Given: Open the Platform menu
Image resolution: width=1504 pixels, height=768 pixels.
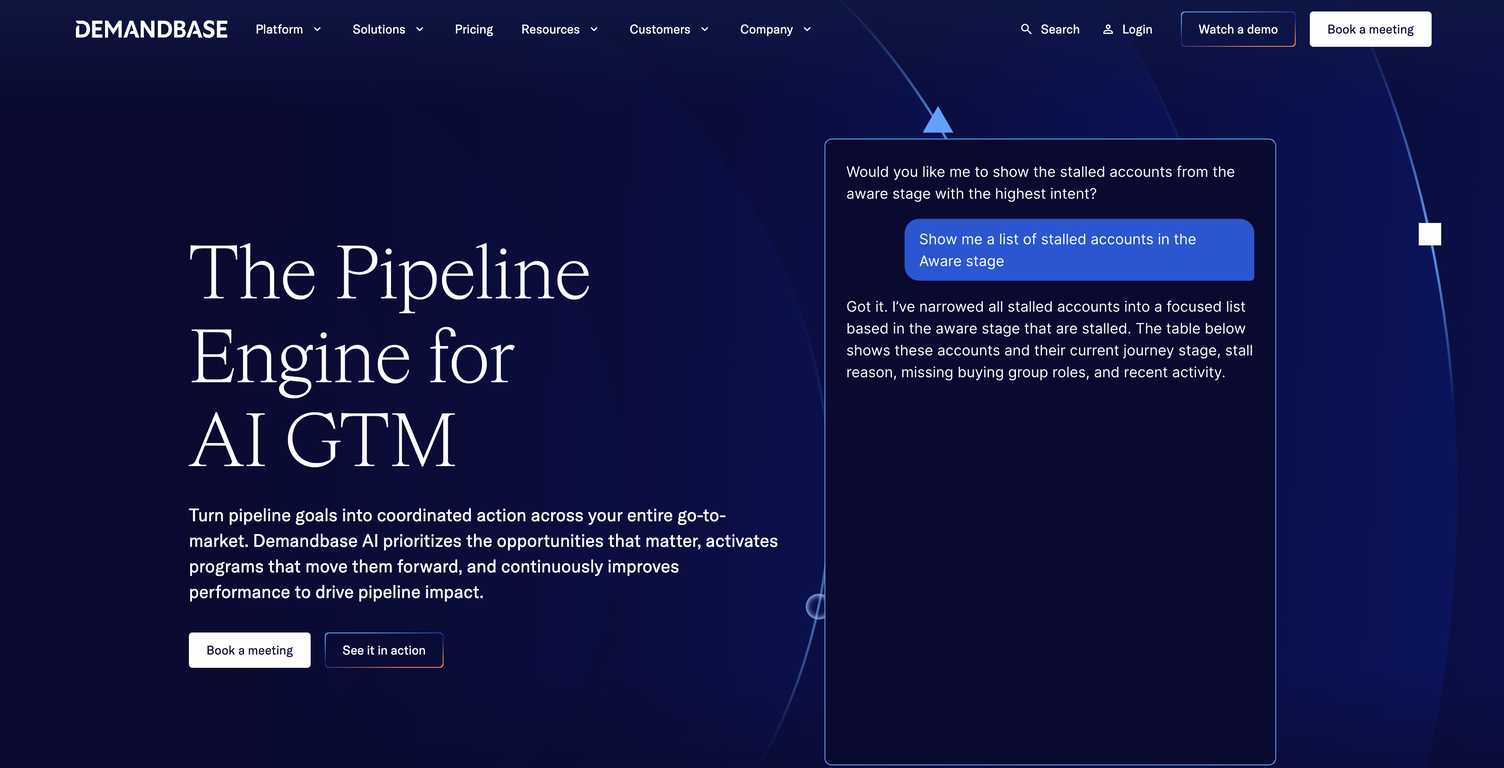Looking at the screenshot, I should point(279,29).
